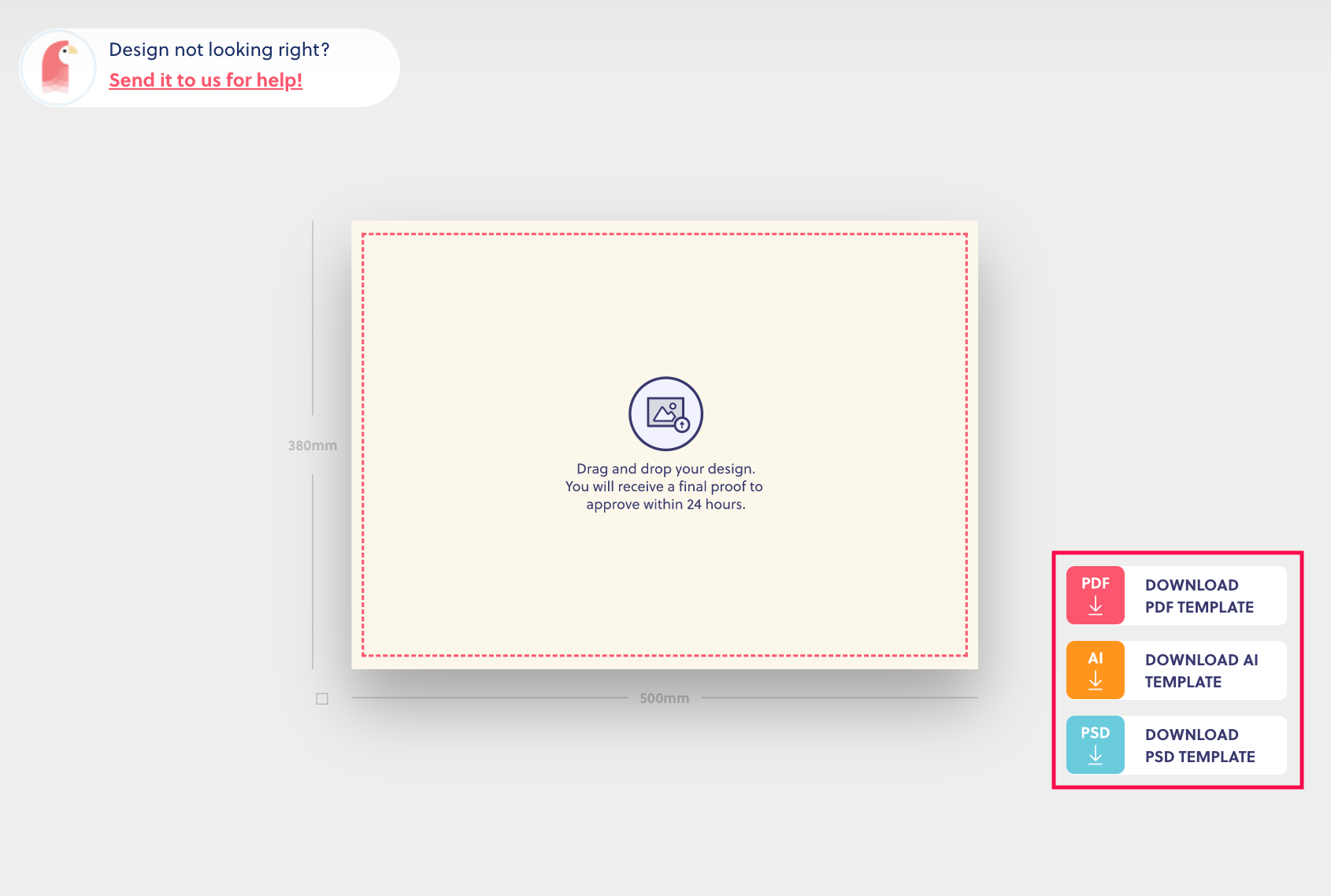Toggle the small checkbox near the 500mm ruler

(x=321, y=698)
